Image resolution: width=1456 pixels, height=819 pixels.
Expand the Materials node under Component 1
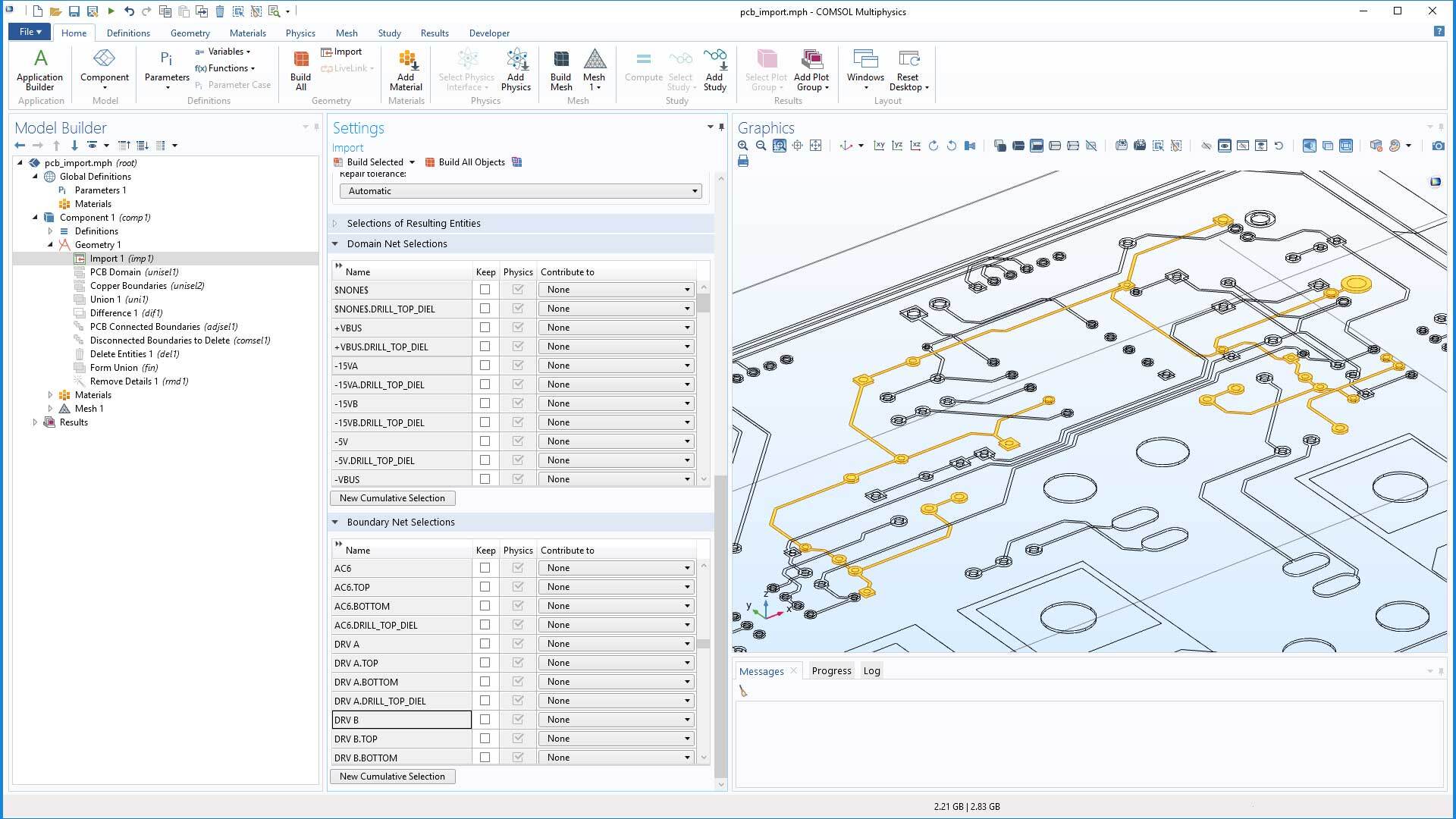click(50, 394)
